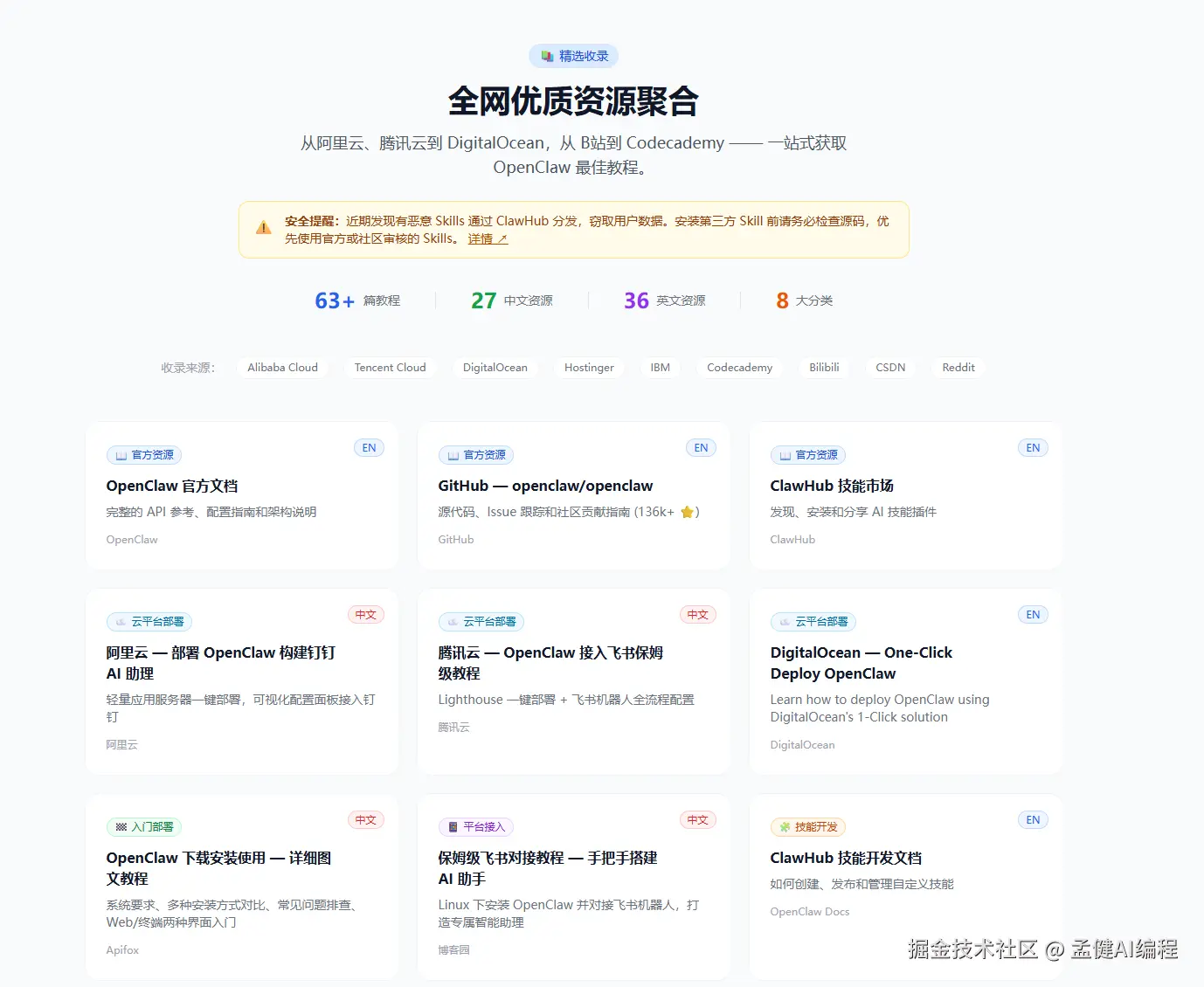Click the 阿里云 source label under the card

click(x=121, y=745)
